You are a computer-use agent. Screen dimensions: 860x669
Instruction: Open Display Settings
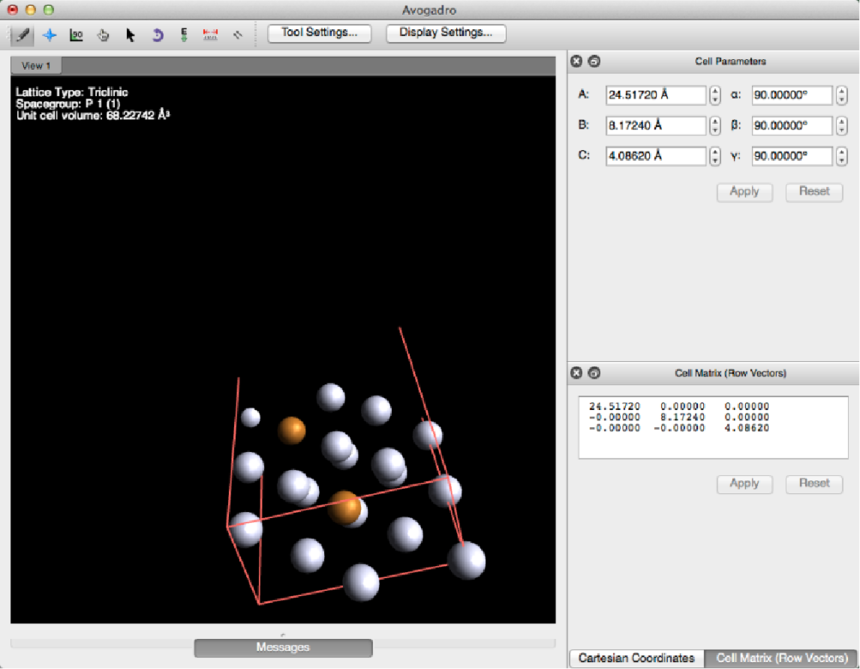click(x=445, y=33)
